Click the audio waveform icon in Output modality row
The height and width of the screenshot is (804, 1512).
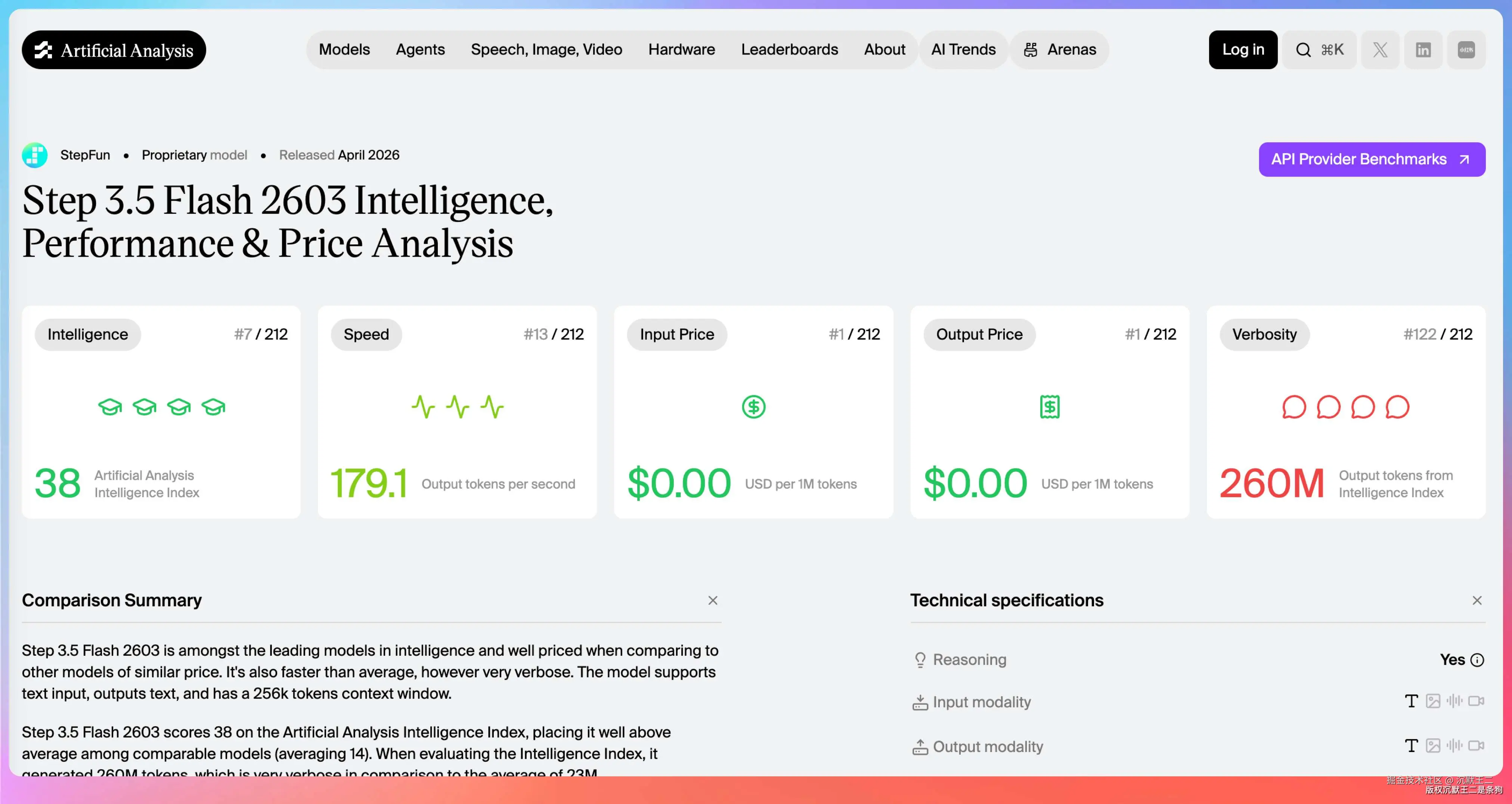pyautogui.click(x=1454, y=746)
